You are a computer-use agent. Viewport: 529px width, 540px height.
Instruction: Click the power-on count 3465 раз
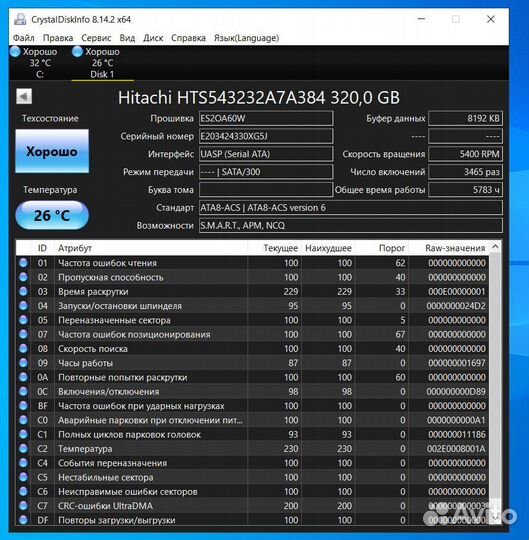point(465,172)
